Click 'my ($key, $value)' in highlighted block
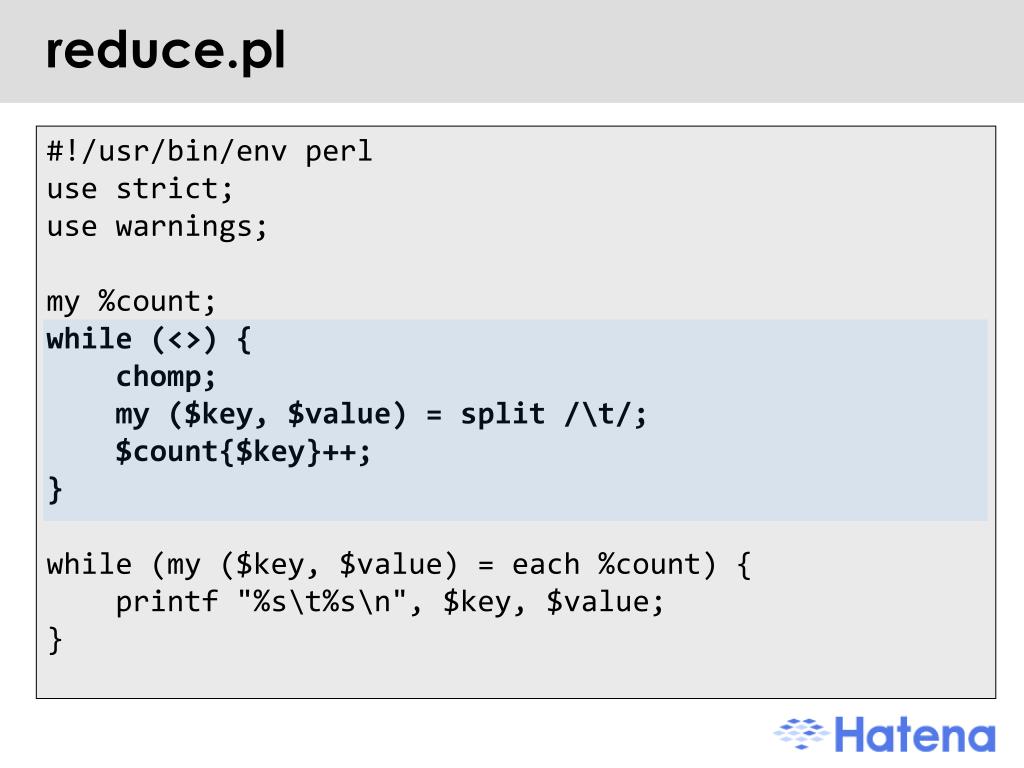Screen dimensions: 1024x768 tap(261, 415)
